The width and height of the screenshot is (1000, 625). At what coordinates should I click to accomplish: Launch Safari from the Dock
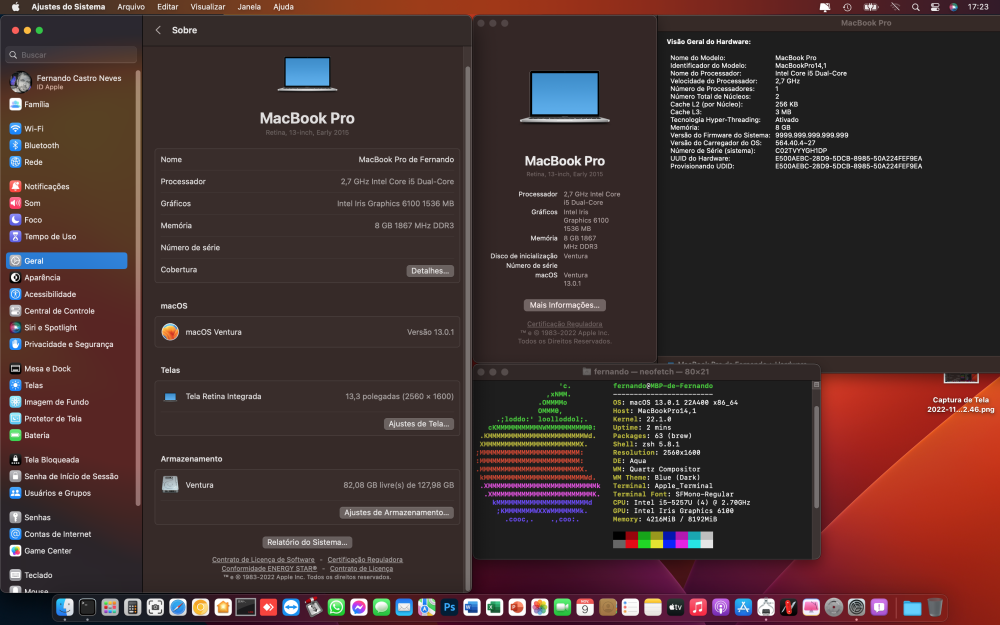coord(178,608)
